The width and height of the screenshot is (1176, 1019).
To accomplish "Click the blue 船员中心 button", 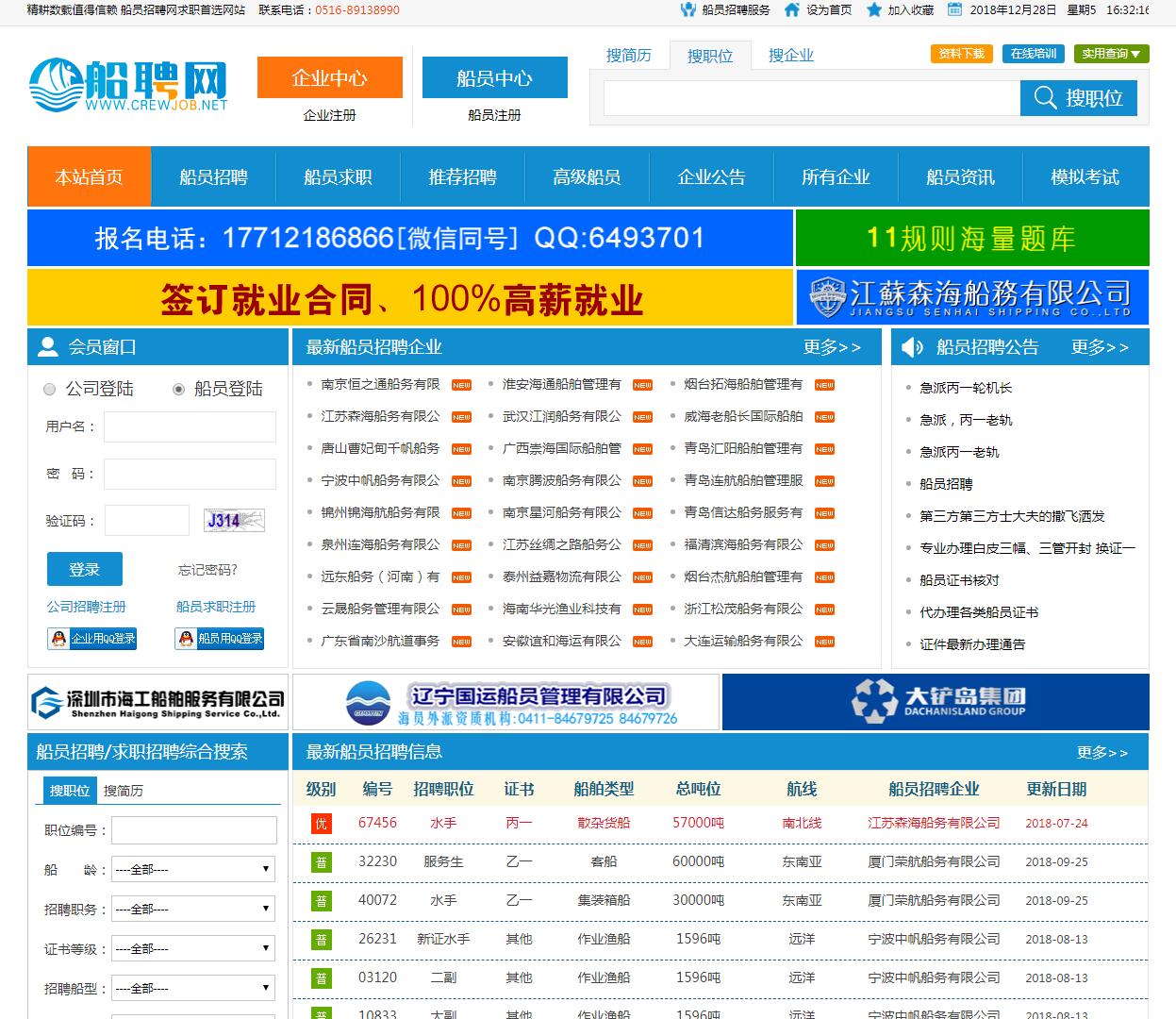I will pyautogui.click(x=494, y=77).
